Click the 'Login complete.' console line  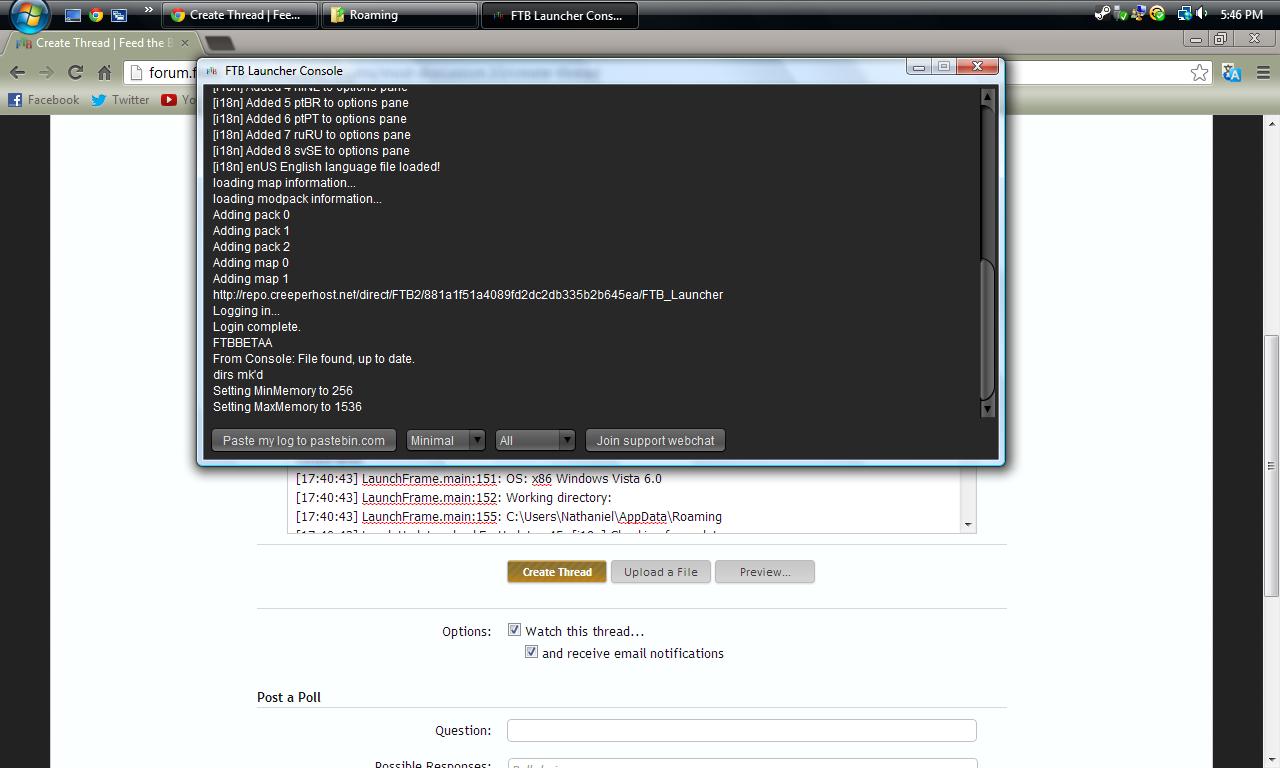(257, 327)
